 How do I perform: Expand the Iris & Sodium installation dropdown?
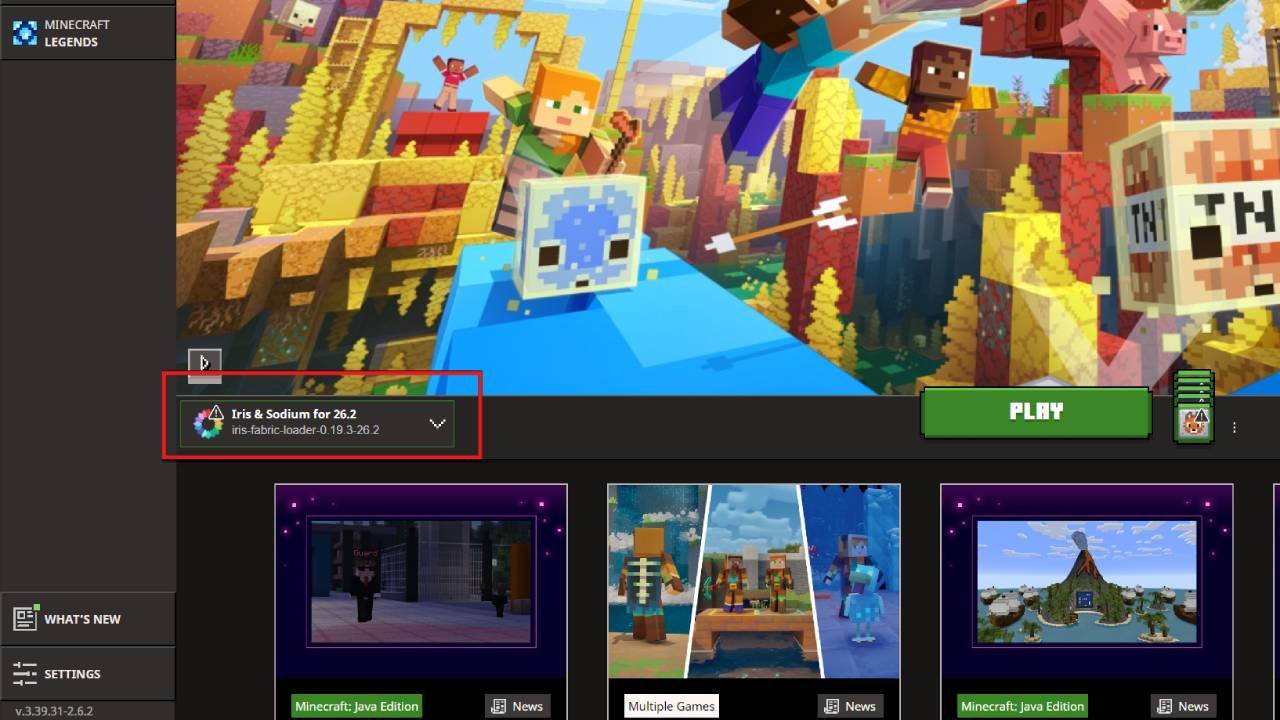tap(317, 423)
